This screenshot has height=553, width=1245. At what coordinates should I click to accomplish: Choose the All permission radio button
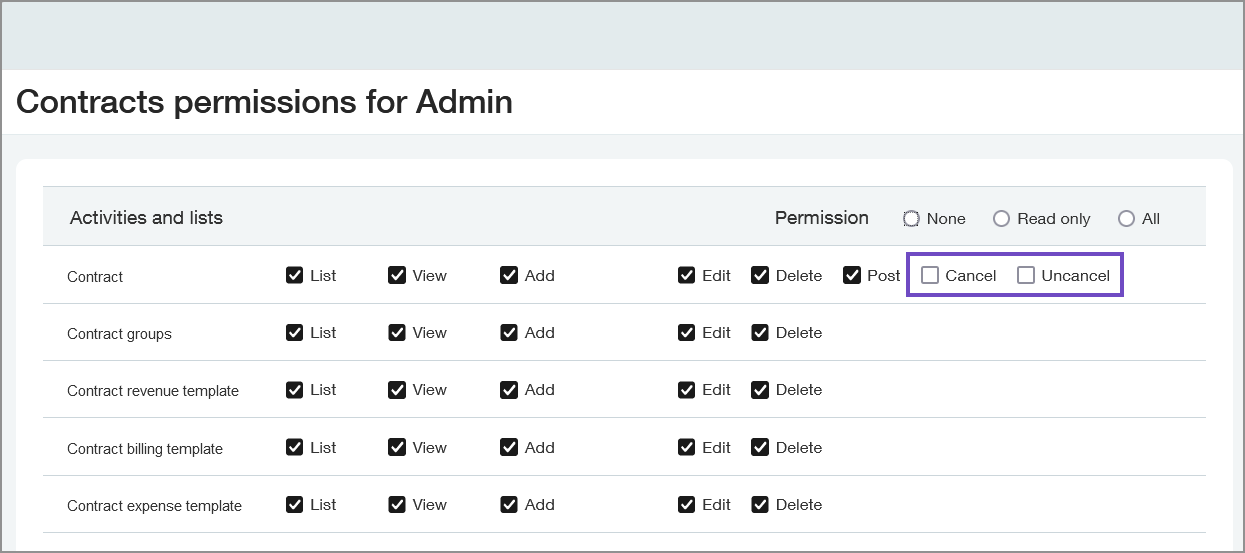point(1127,219)
